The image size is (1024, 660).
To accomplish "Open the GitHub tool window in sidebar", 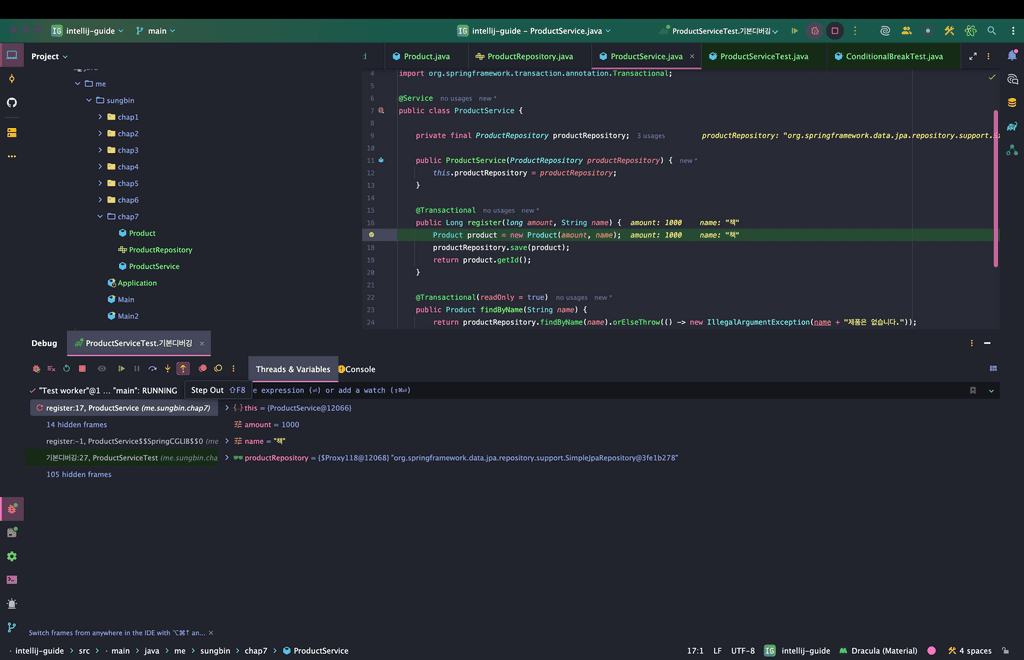I will 12,102.
